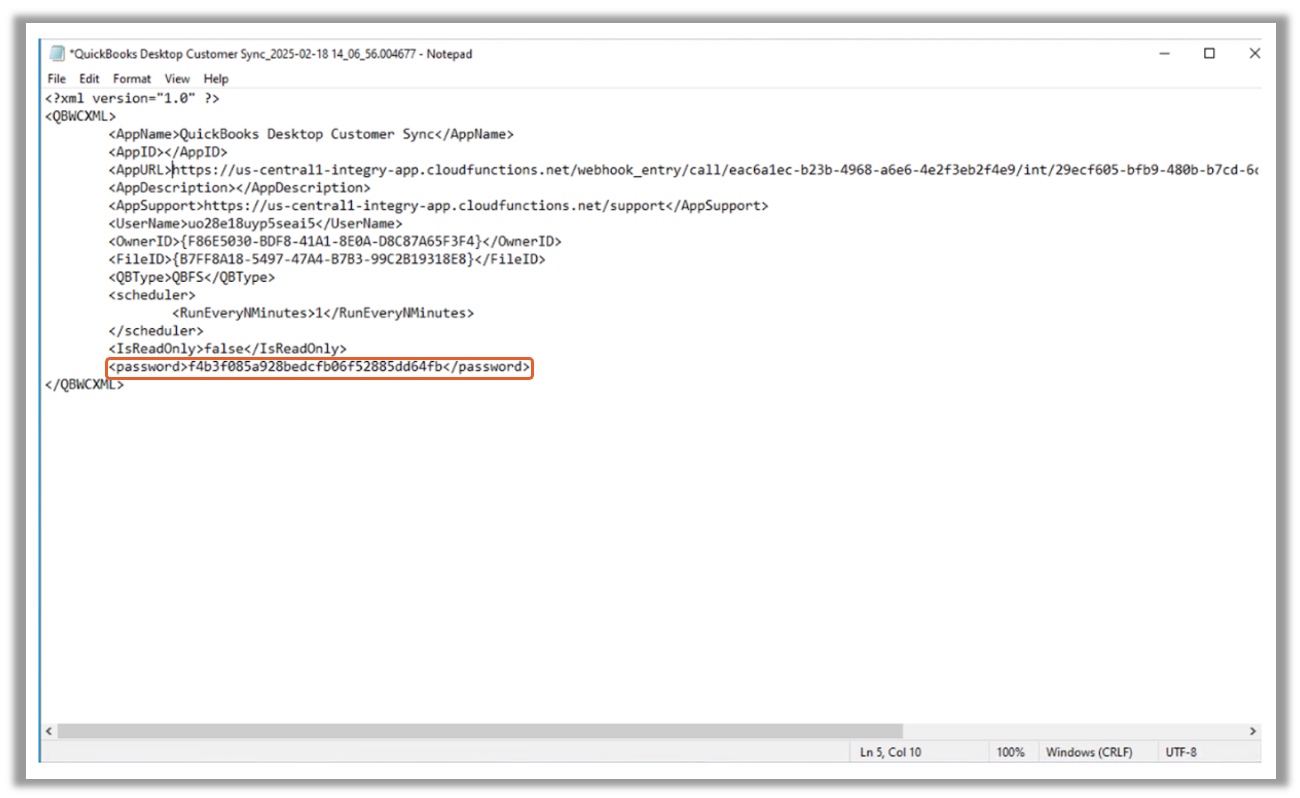Click the closing QBWCXML tag
1300x798 pixels.
84,385
